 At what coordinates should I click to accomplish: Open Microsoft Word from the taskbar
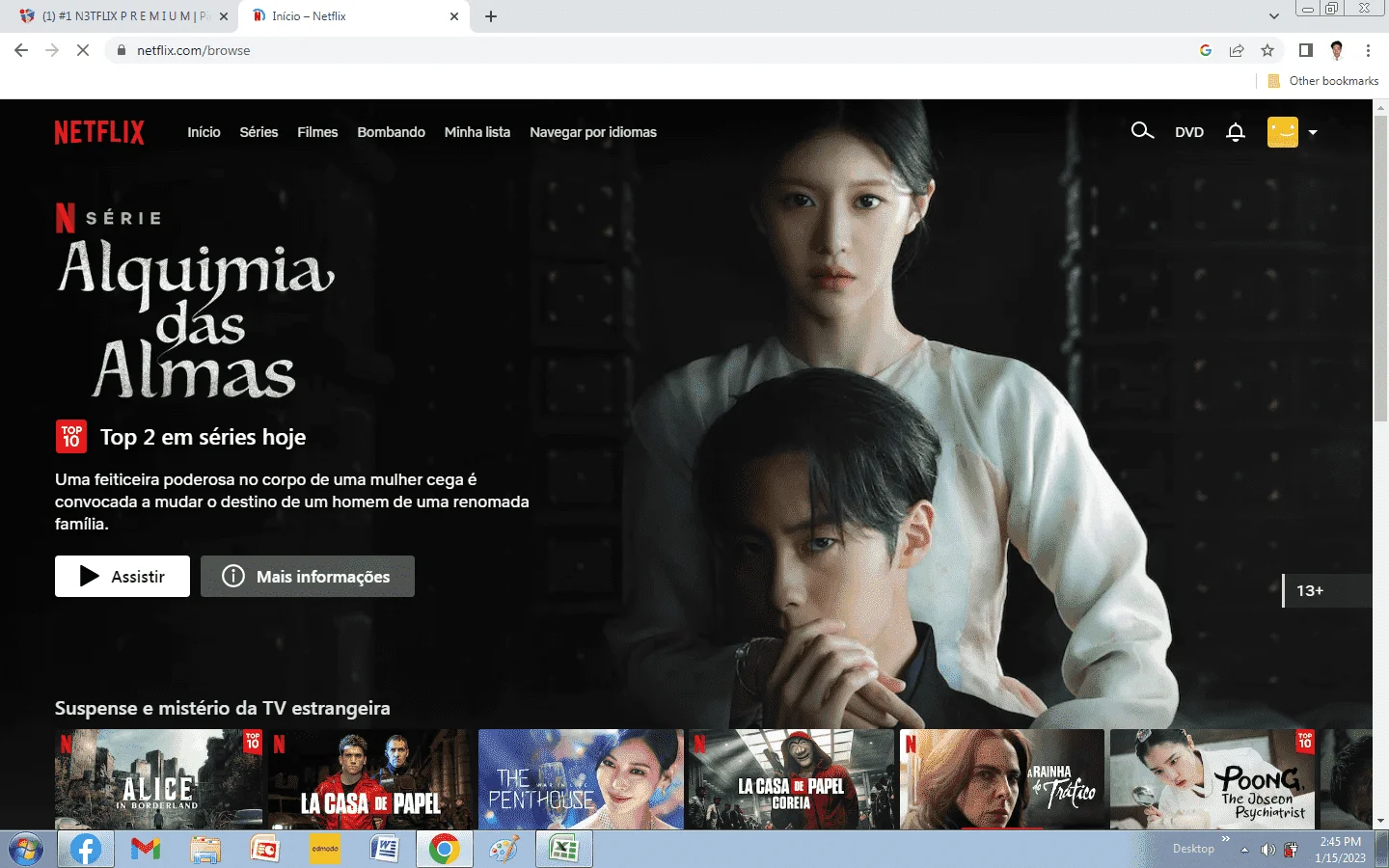click(385, 850)
